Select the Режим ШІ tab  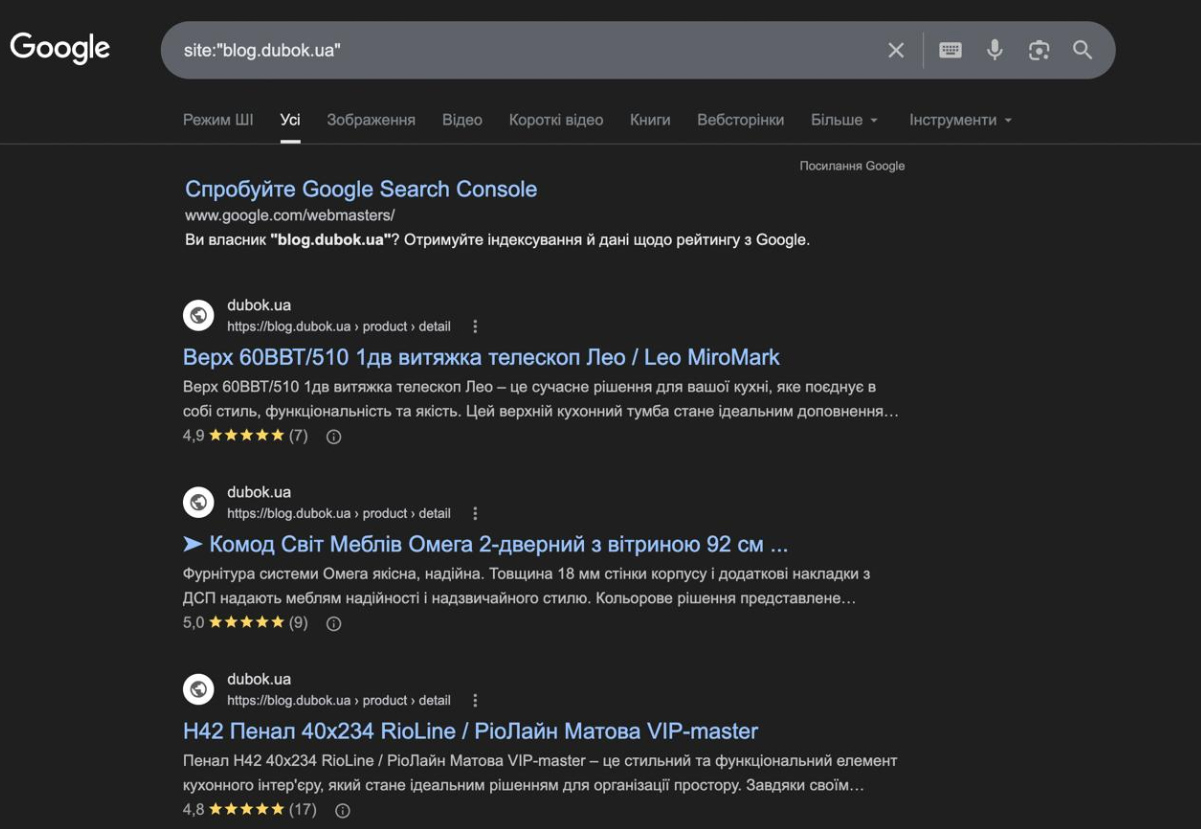point(218,120)
